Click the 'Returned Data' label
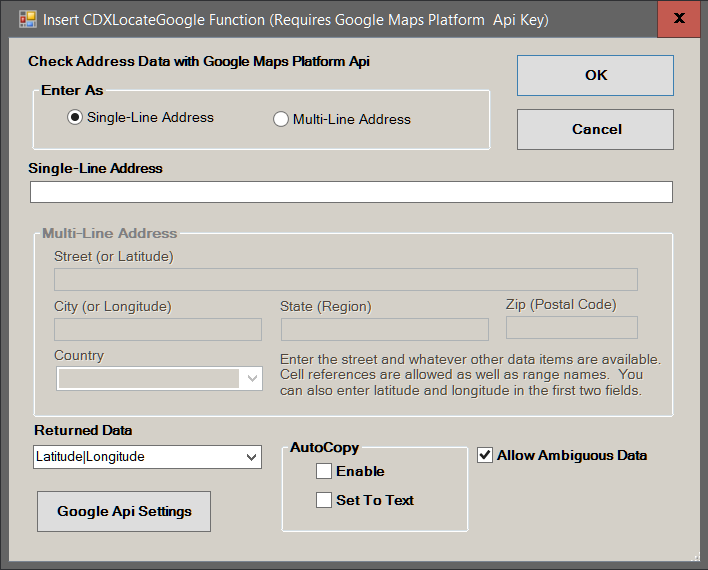Screen dimensions: 708x570 pyautogui.click(x=83, y=430)
